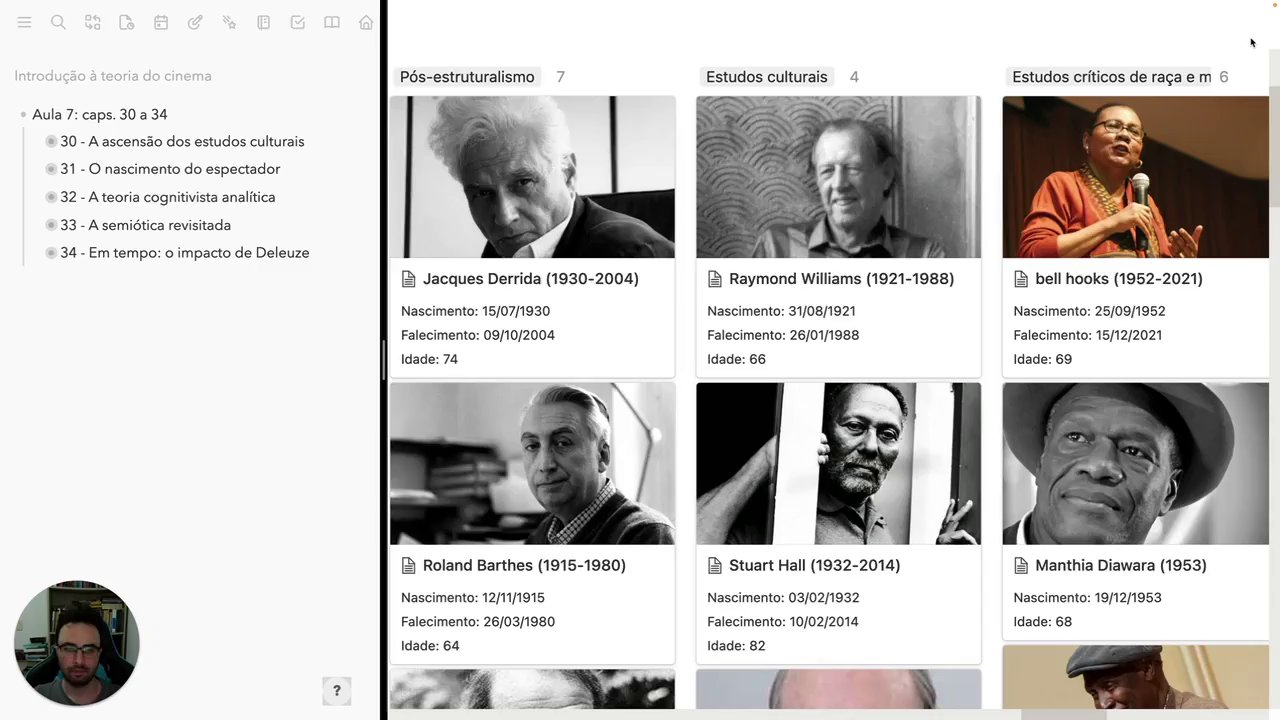The image size is (1280, 720).
Task: Click page icon beside Stuart Hall
Action: [x=714, y=566]
